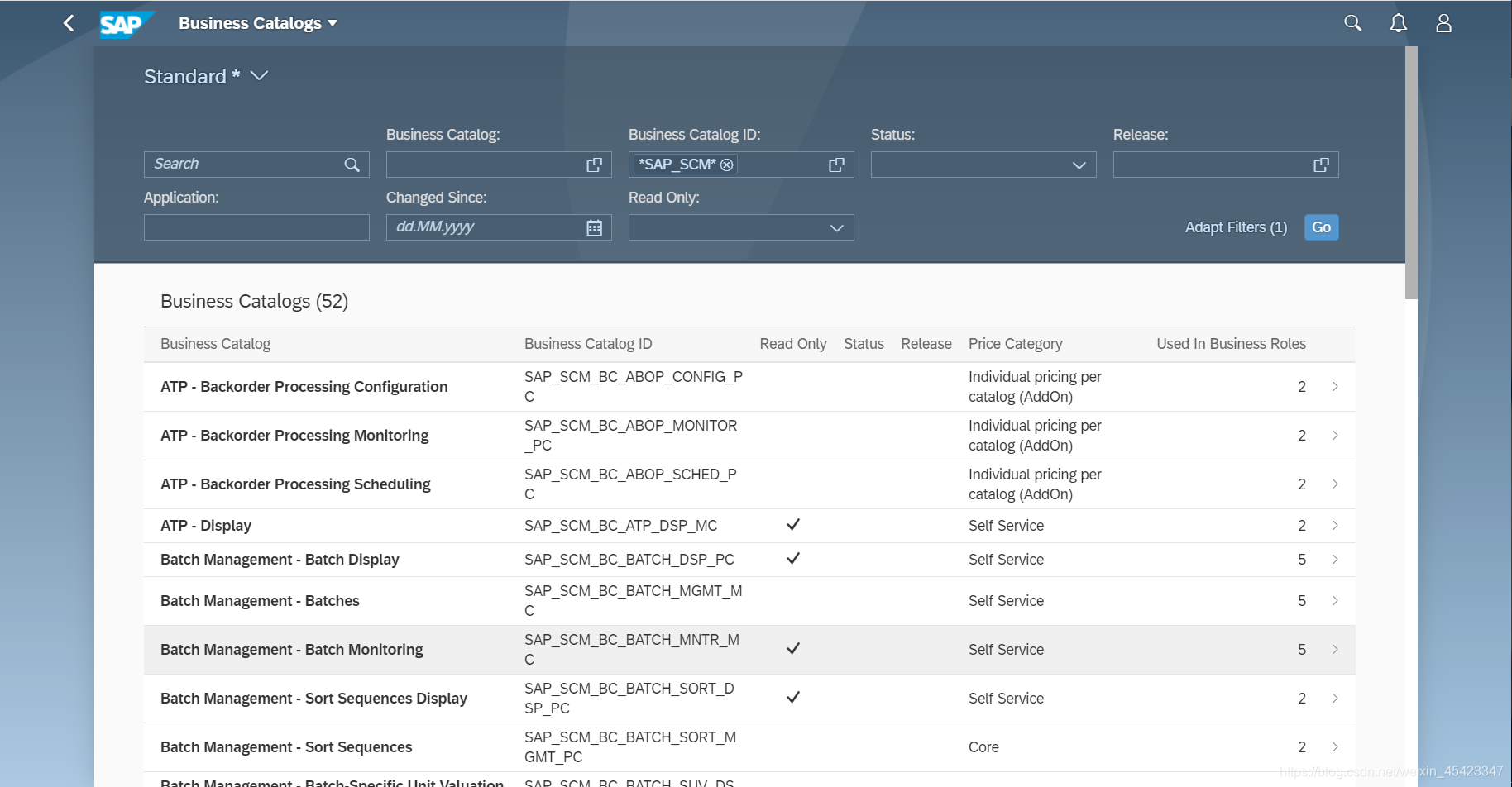This screenshot has width=1512, height=787.
Task: Open details arrow for Batch Display row
Action: click(1335, 560)
